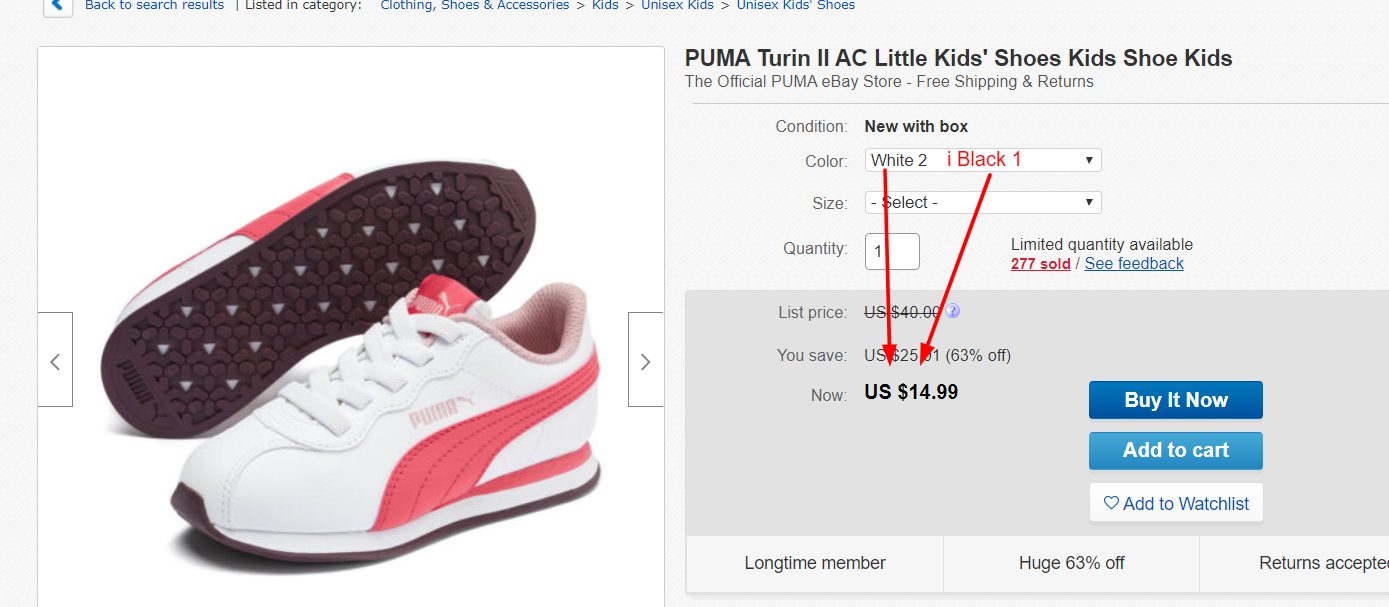Advance to the next product image
Viewport: 1389px width, 607px height.
pyautogui.click(x=645, y=360)
